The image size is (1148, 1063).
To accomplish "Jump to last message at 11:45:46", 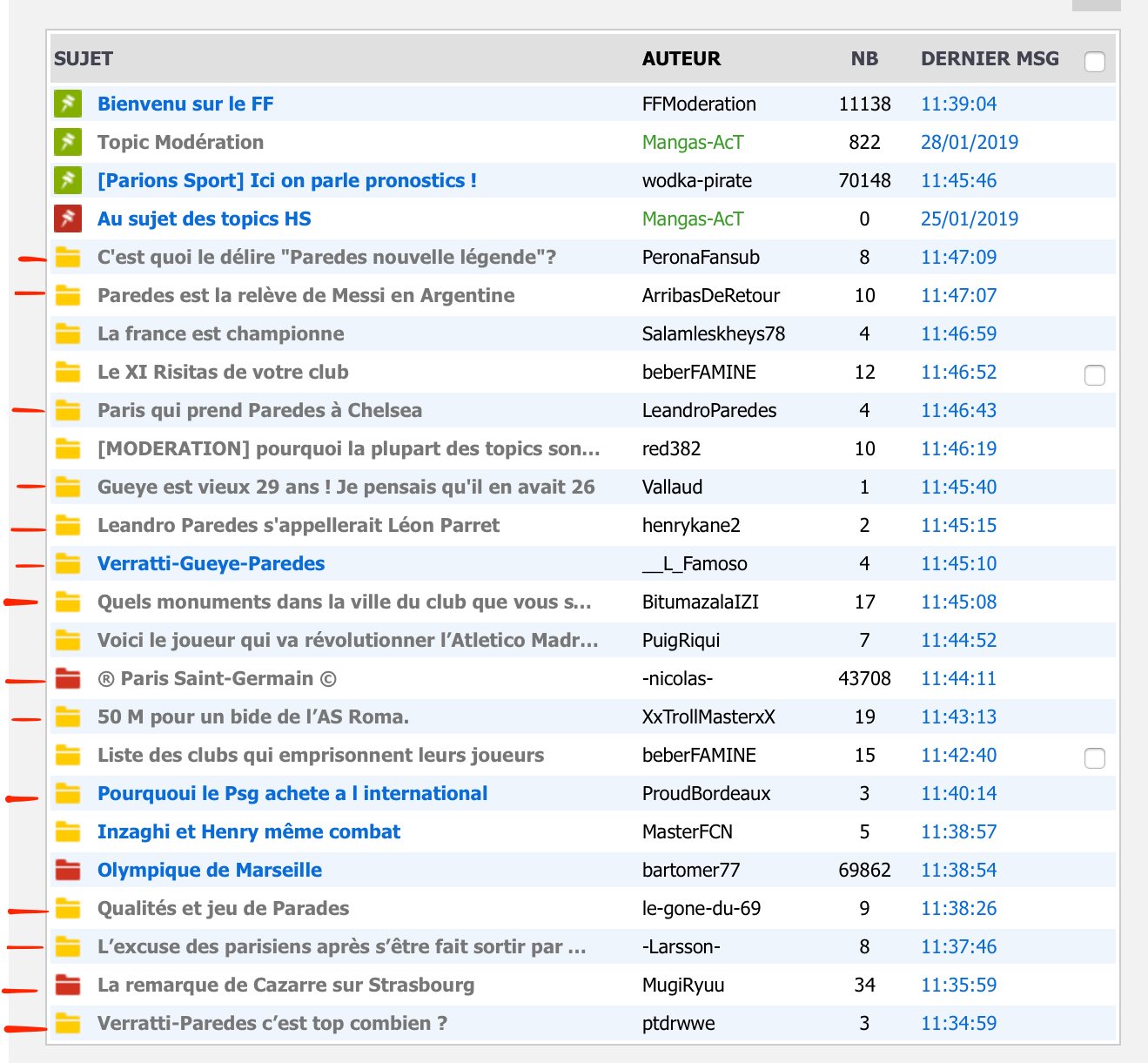I will pos(958,180).
